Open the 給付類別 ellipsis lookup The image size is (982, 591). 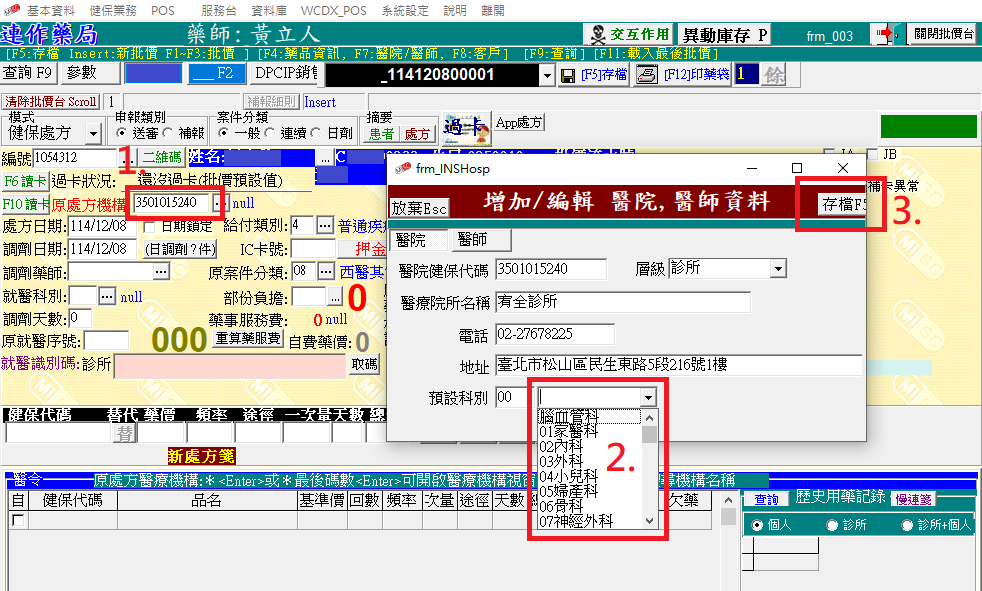coord(325,225)
